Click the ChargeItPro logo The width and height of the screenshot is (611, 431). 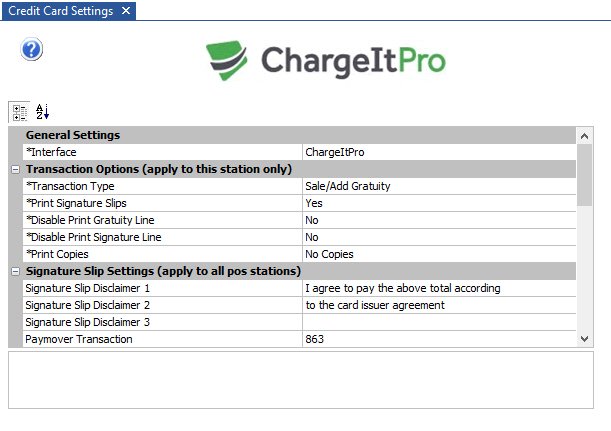click(x=326, y=60)
